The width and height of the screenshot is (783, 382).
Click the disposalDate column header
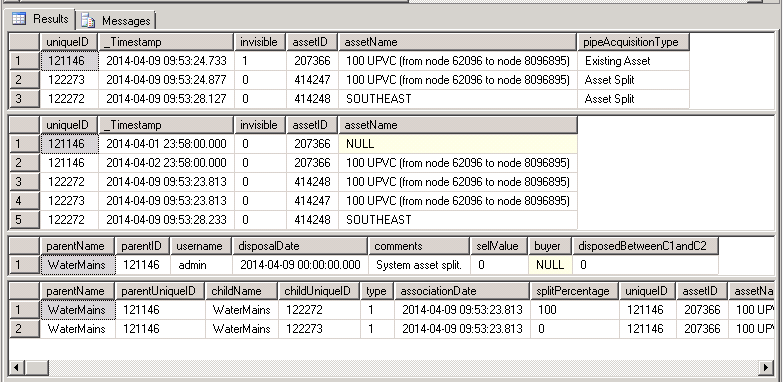(300, 246)
